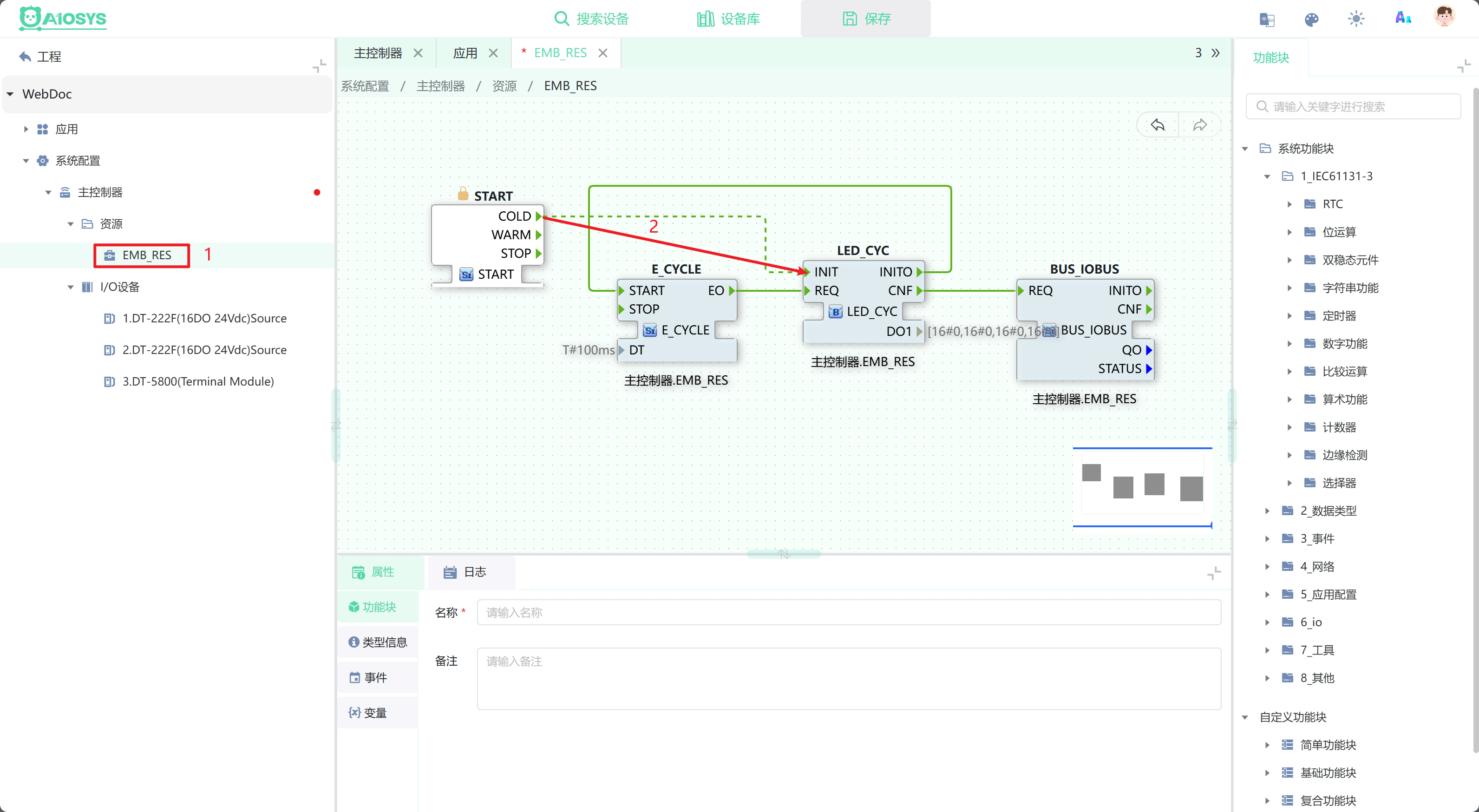Collapse the I/O设备 tree node
This screenshot has width=1479, height=812.
(x=71, y=287)
